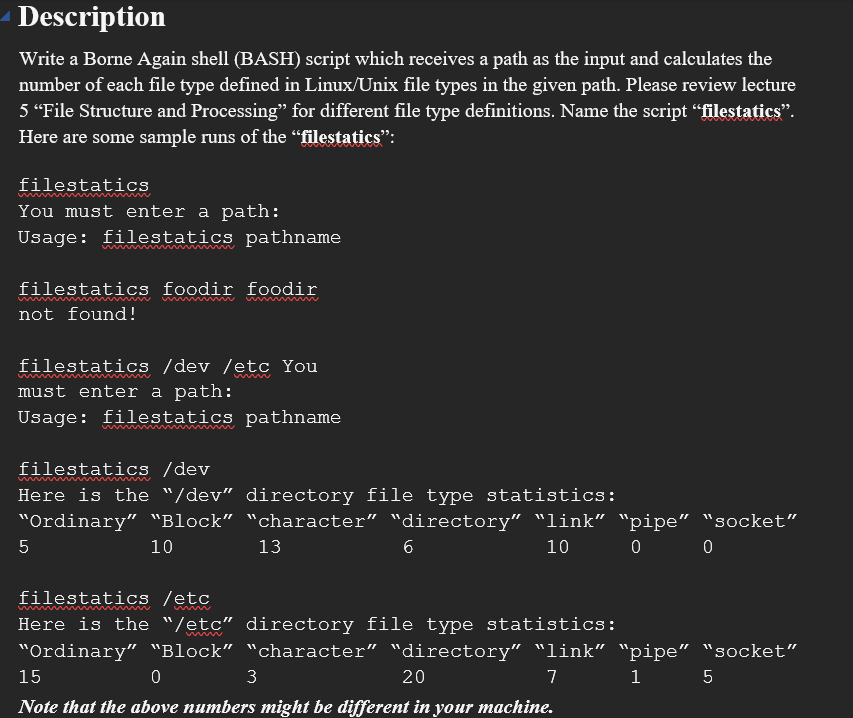The image size is (853, 718).
Task: Click the /etc path in the last sample run
Action: coord(184,597)
